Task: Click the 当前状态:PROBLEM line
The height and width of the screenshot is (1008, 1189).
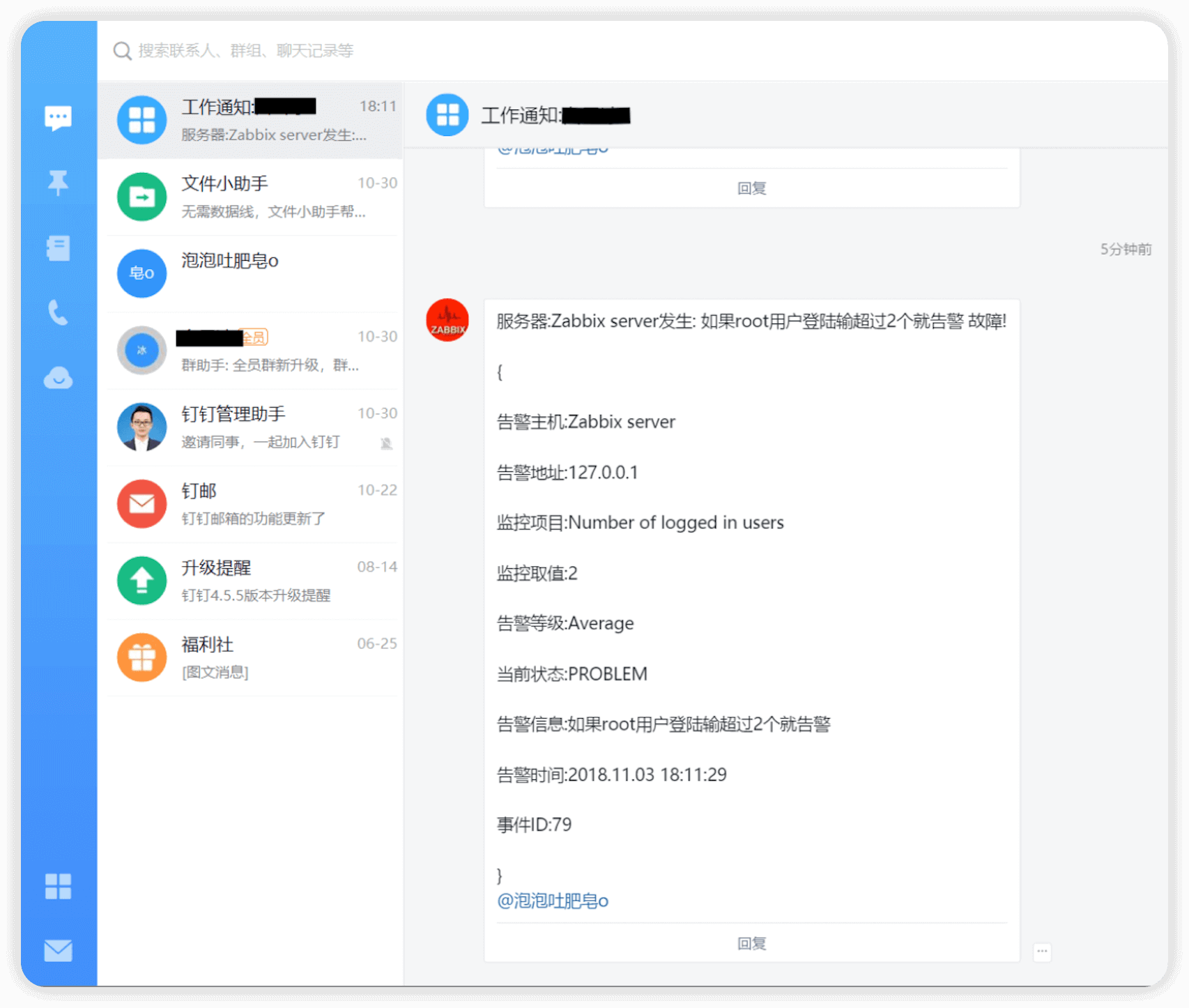Action: click(x=572, y=674)
